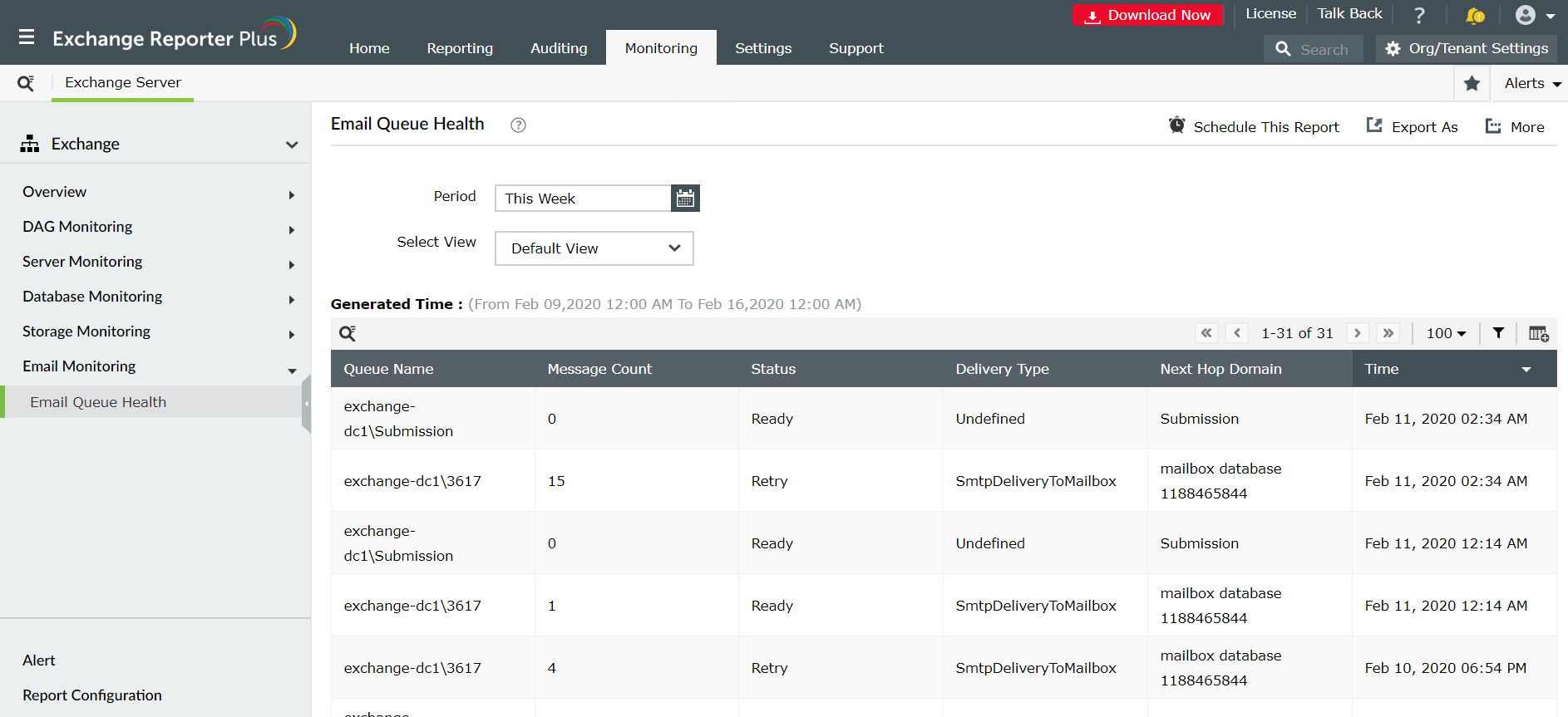Go to the last page of results
The width and height of the screenshot is (1568, 717).
click(x=1388, y=333)
